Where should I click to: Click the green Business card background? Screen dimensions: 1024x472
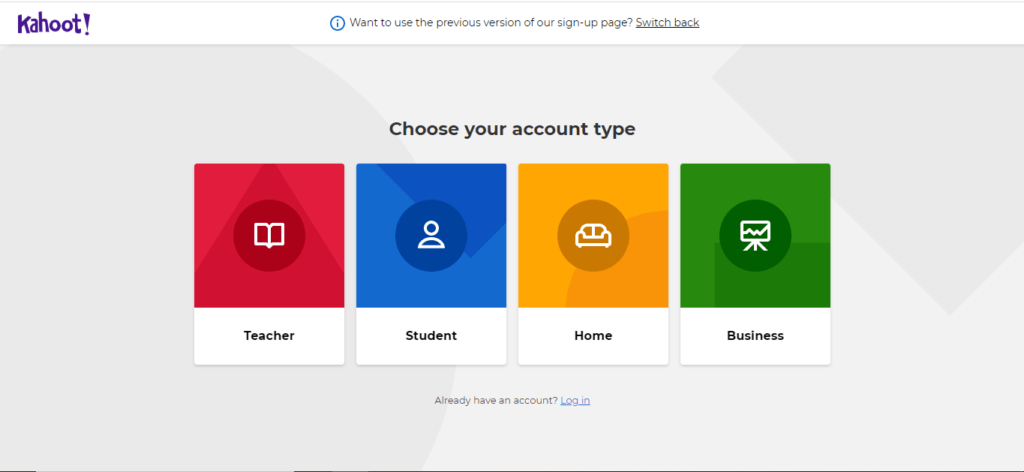[x=702, y=185]
